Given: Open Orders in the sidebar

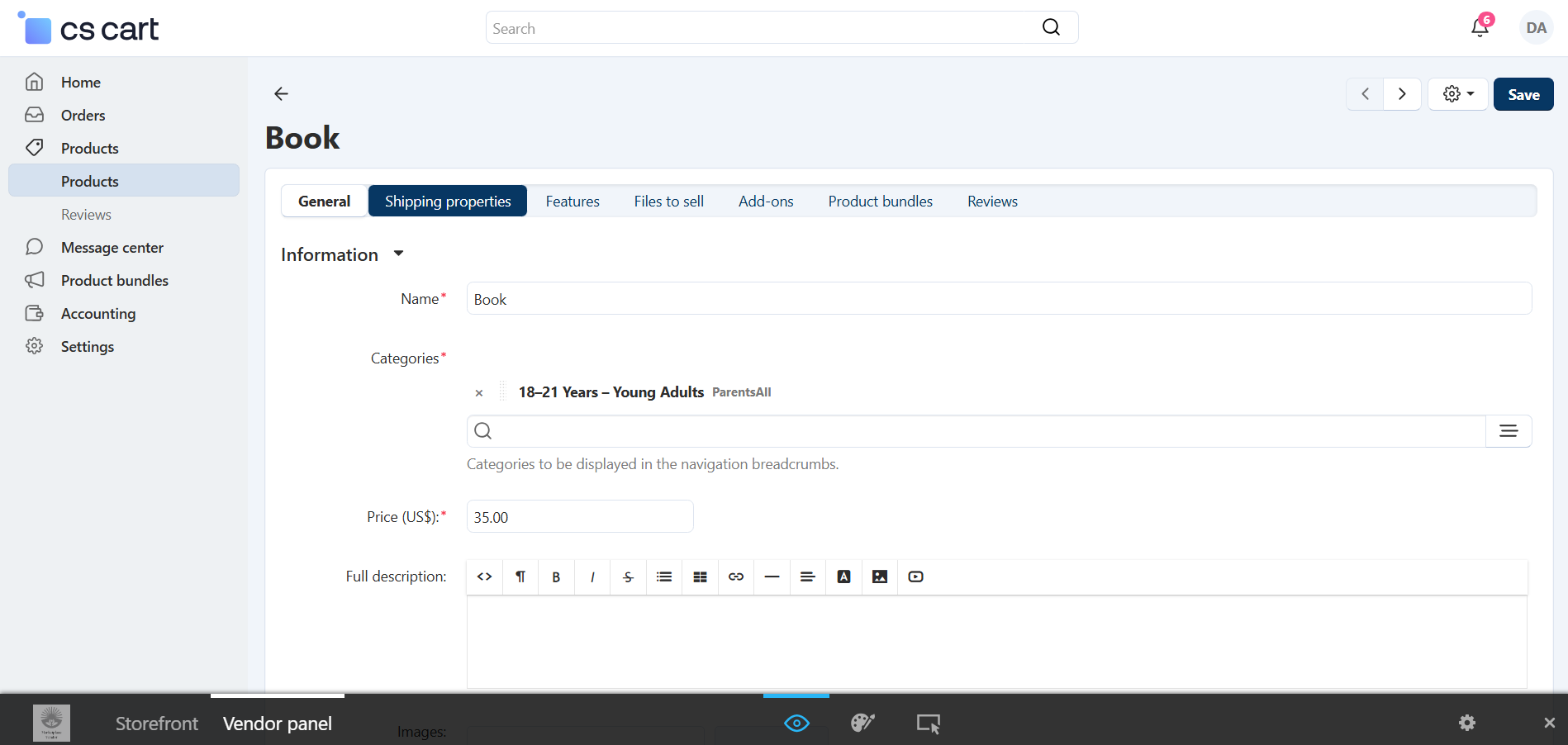Looking at the screenshot, I should (83, 116).
